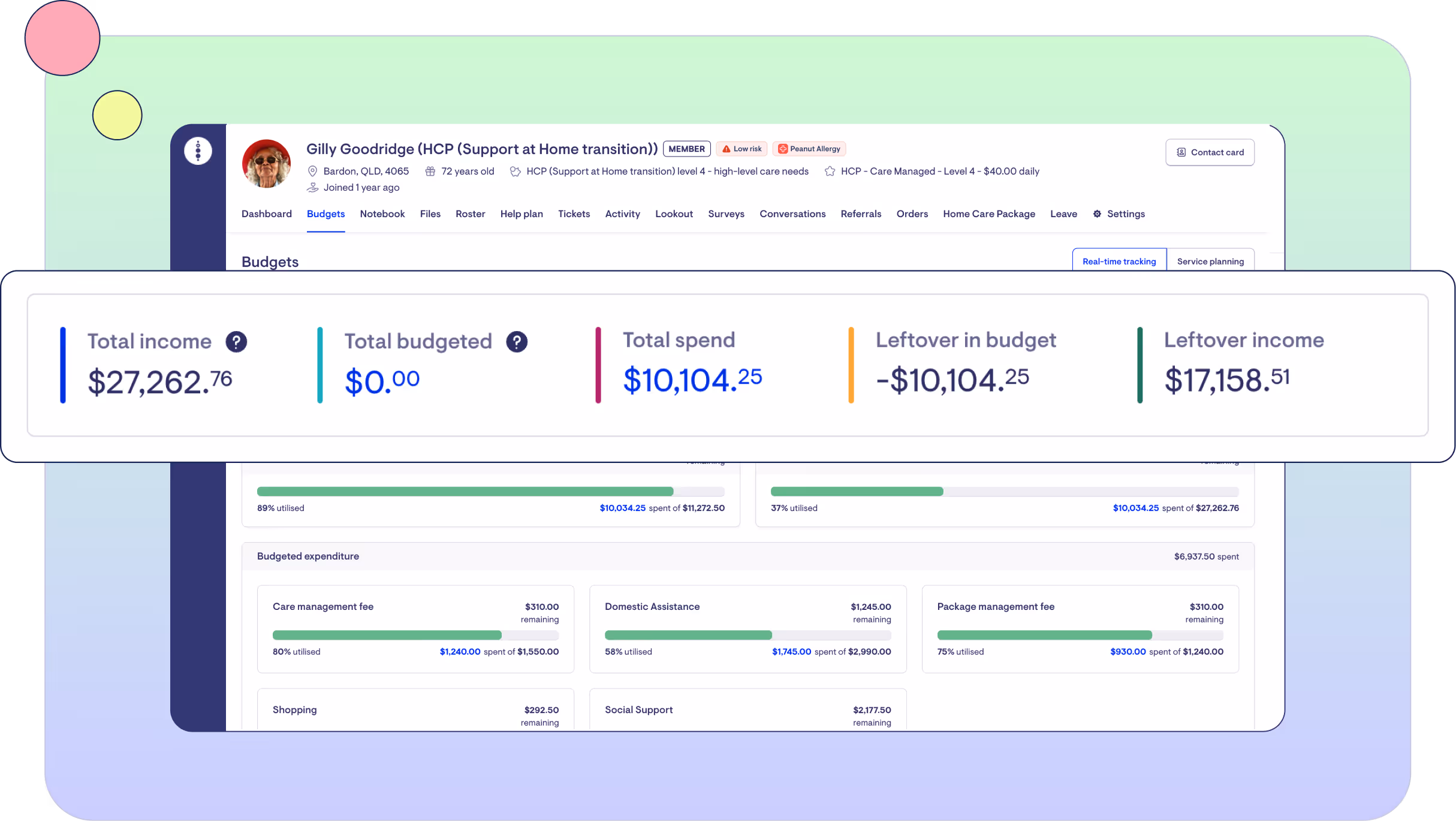
Task: Click the Total income help icon
Action: pos(236,342)
